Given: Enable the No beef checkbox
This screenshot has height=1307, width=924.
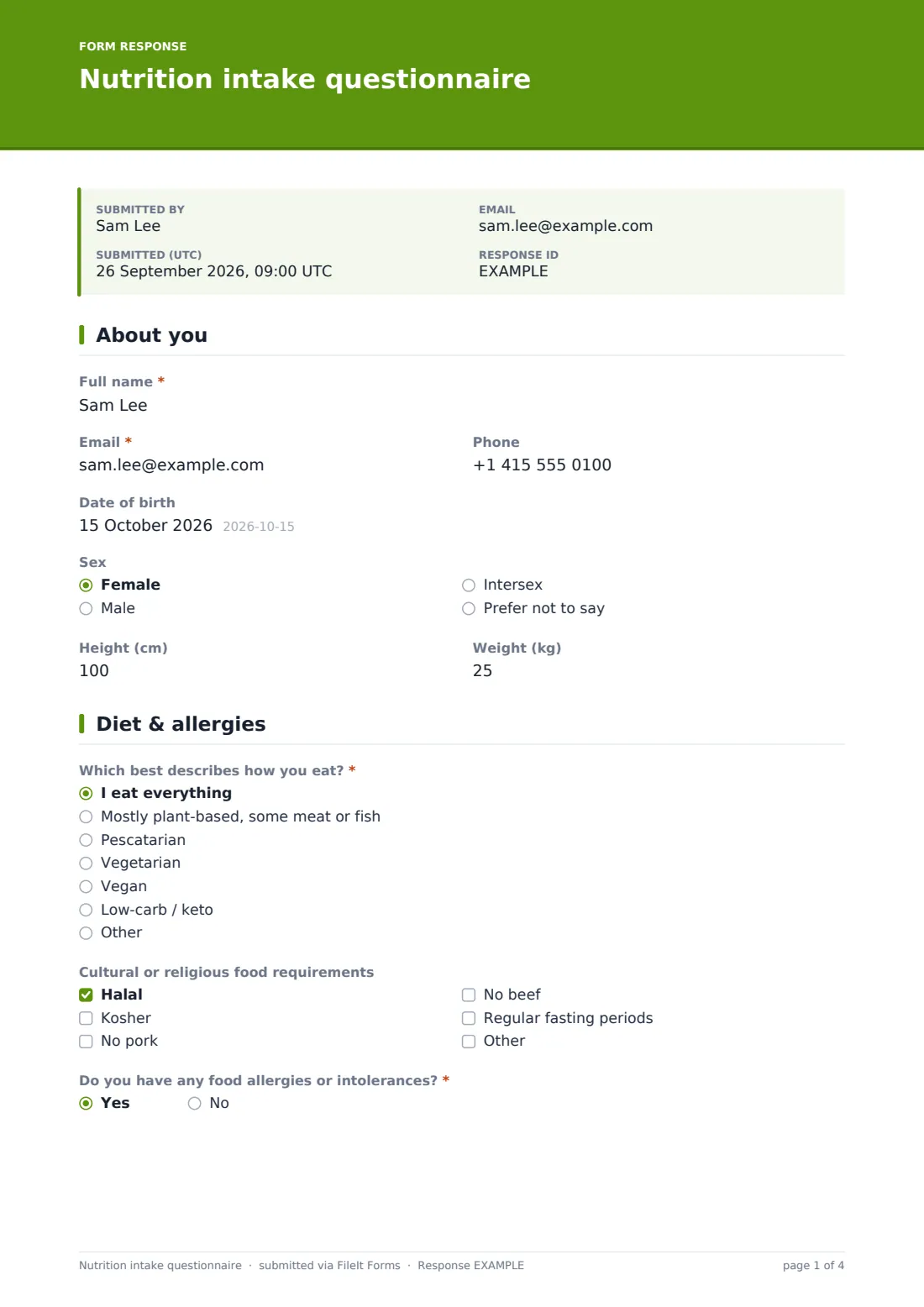Looking at the screenshot, I should point(469,995).
